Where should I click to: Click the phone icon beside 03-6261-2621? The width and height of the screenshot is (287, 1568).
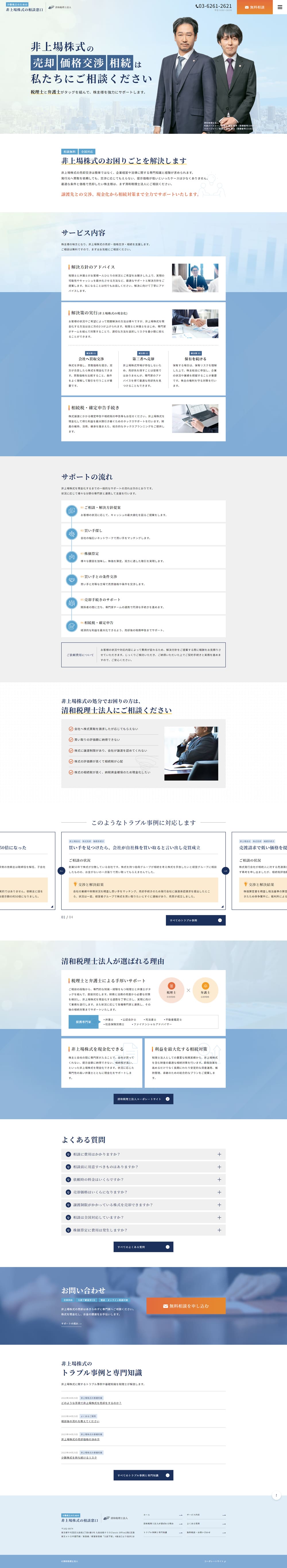[x=197, y=6]
